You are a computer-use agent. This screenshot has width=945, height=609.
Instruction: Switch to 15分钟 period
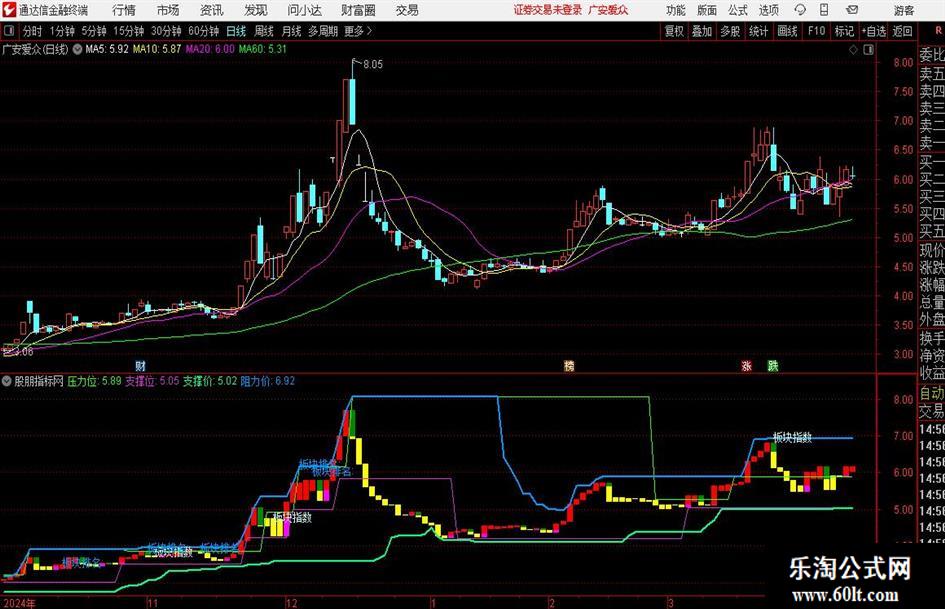point(128,31)
